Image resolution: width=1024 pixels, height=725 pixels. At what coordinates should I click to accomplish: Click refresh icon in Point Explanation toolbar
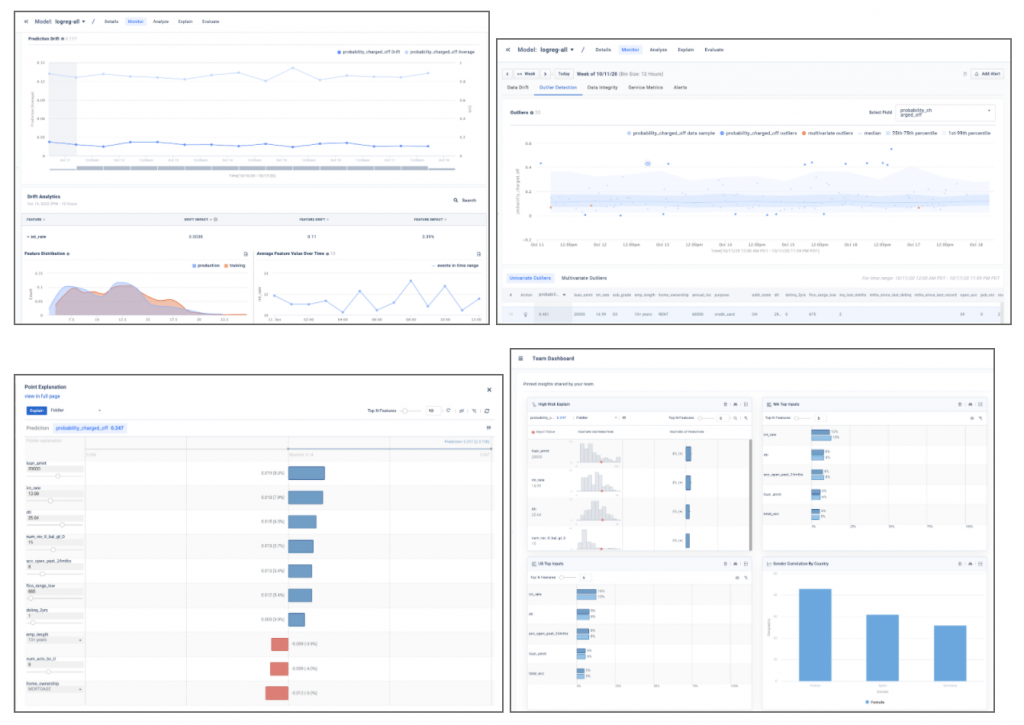487,411
